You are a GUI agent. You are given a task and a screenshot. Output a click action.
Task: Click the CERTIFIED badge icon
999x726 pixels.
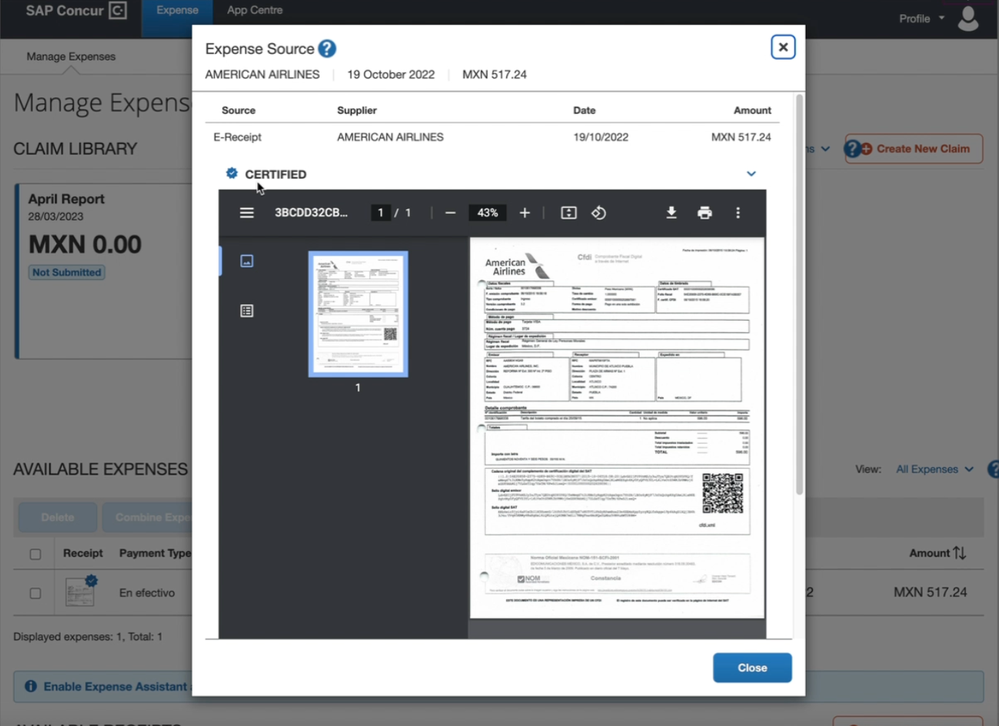click(x=232, y=173)
